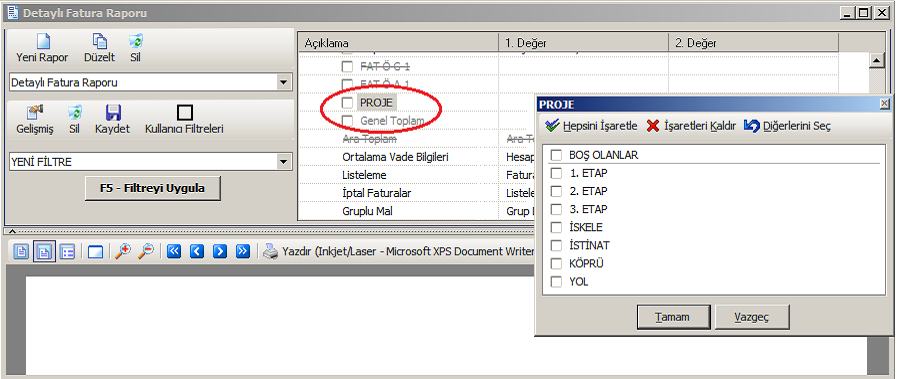Check the PROJE checkbox in list
The height and width of the screenshot is (379, 899).
pos(347,103)
